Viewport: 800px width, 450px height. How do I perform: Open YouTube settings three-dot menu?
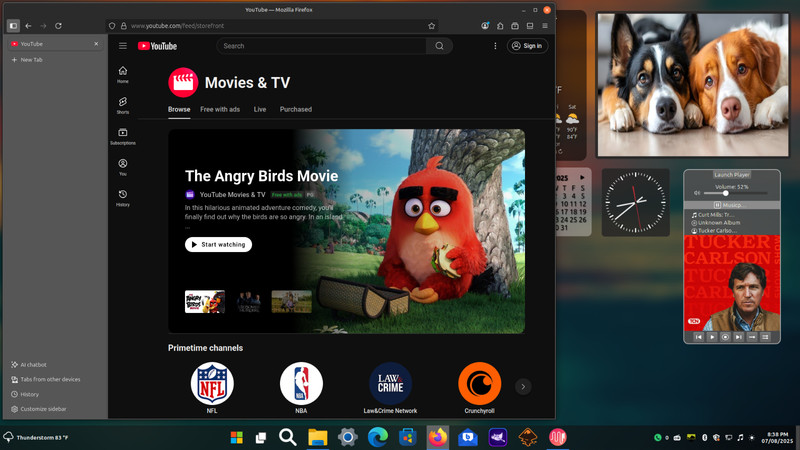click(495, 46)
